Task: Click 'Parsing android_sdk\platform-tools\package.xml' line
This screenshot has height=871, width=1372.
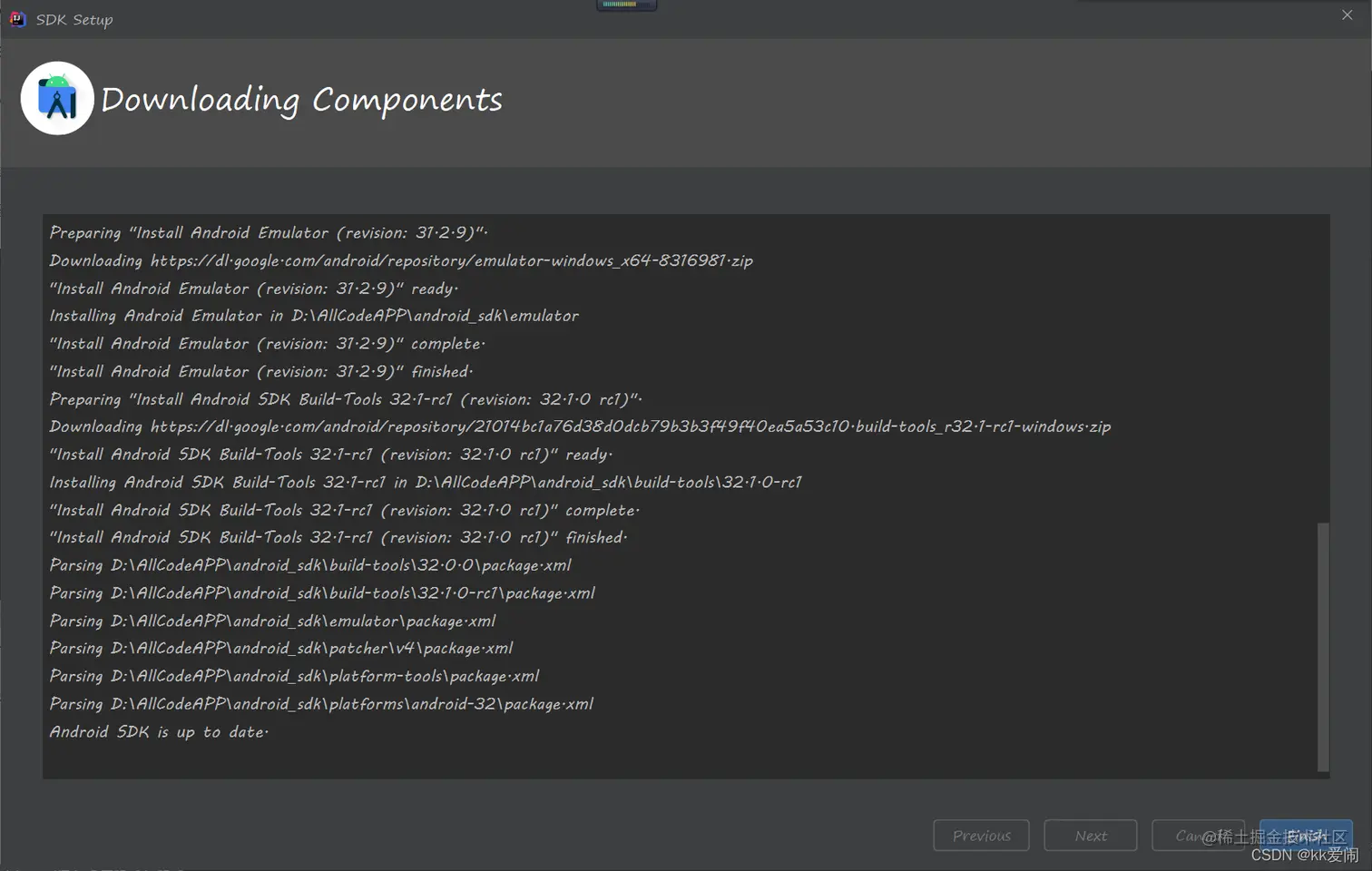Action: coord(294,677)
